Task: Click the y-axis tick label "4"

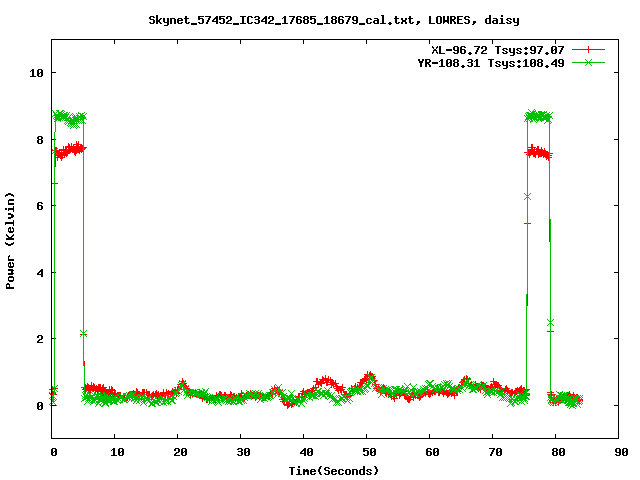Action: pos(40,273)
